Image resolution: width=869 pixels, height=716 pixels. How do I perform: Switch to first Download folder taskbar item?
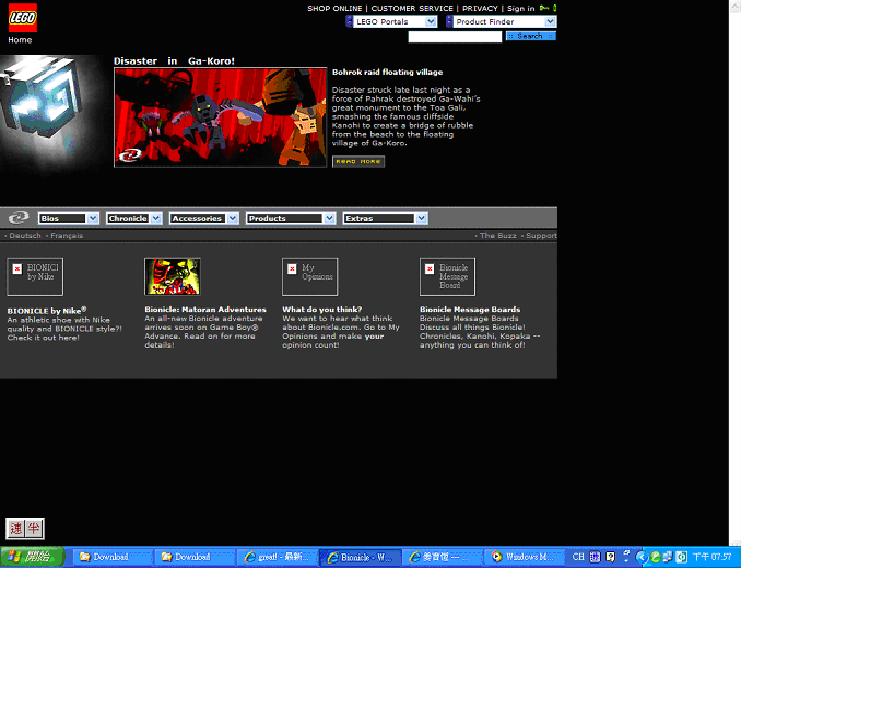pyautogui.click(x=113, y=556)
